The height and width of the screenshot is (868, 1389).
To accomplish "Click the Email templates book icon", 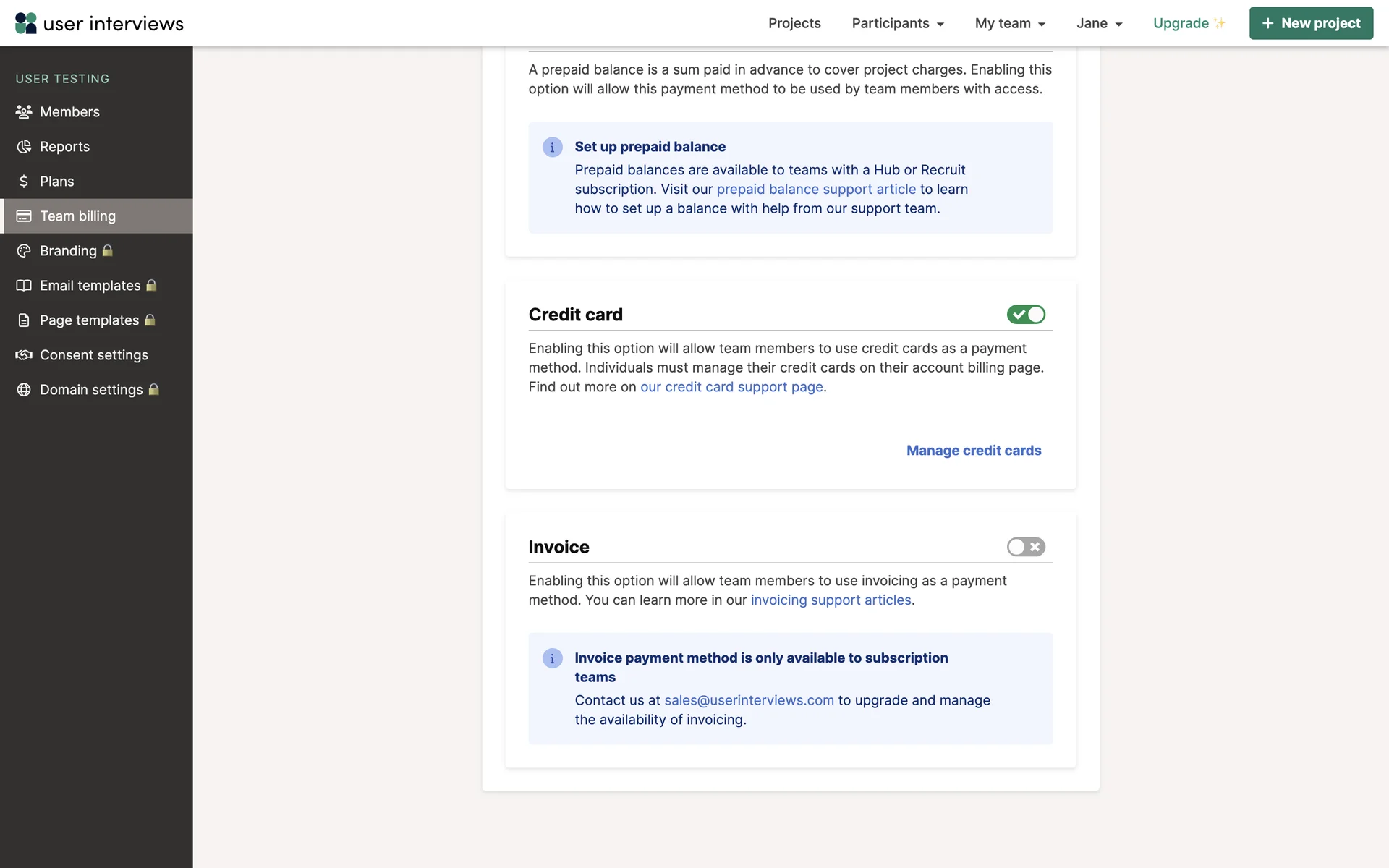I will [24, 286].
